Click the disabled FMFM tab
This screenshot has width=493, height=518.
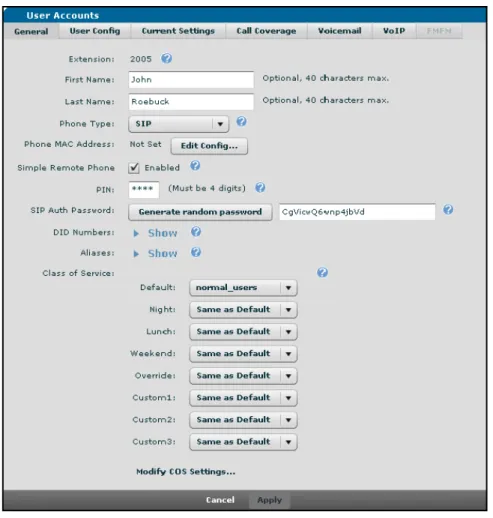click(439, 31)
